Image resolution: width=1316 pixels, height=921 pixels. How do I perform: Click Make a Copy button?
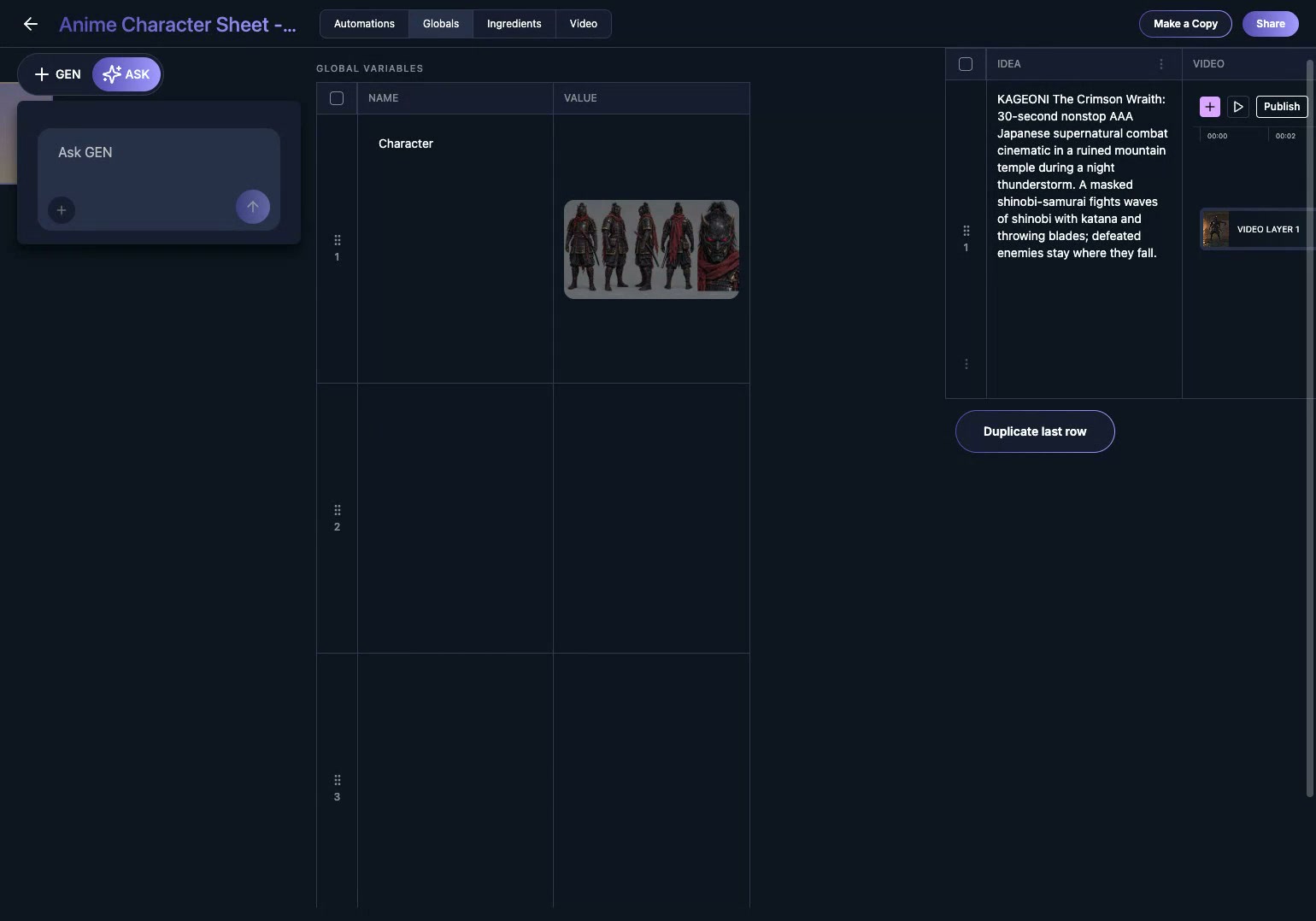[x=1185, y=24]
